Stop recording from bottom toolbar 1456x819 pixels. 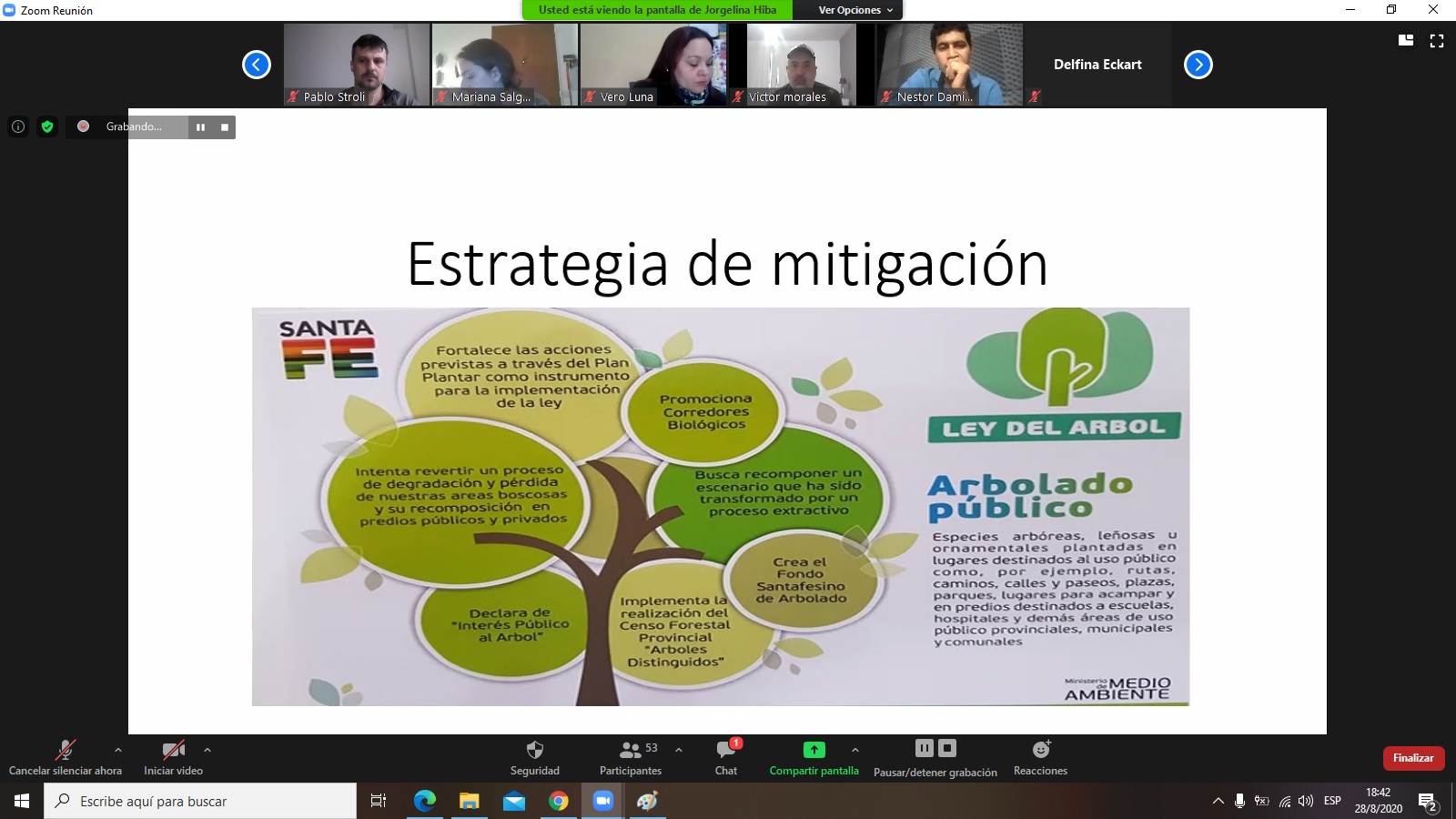point(947,748)
